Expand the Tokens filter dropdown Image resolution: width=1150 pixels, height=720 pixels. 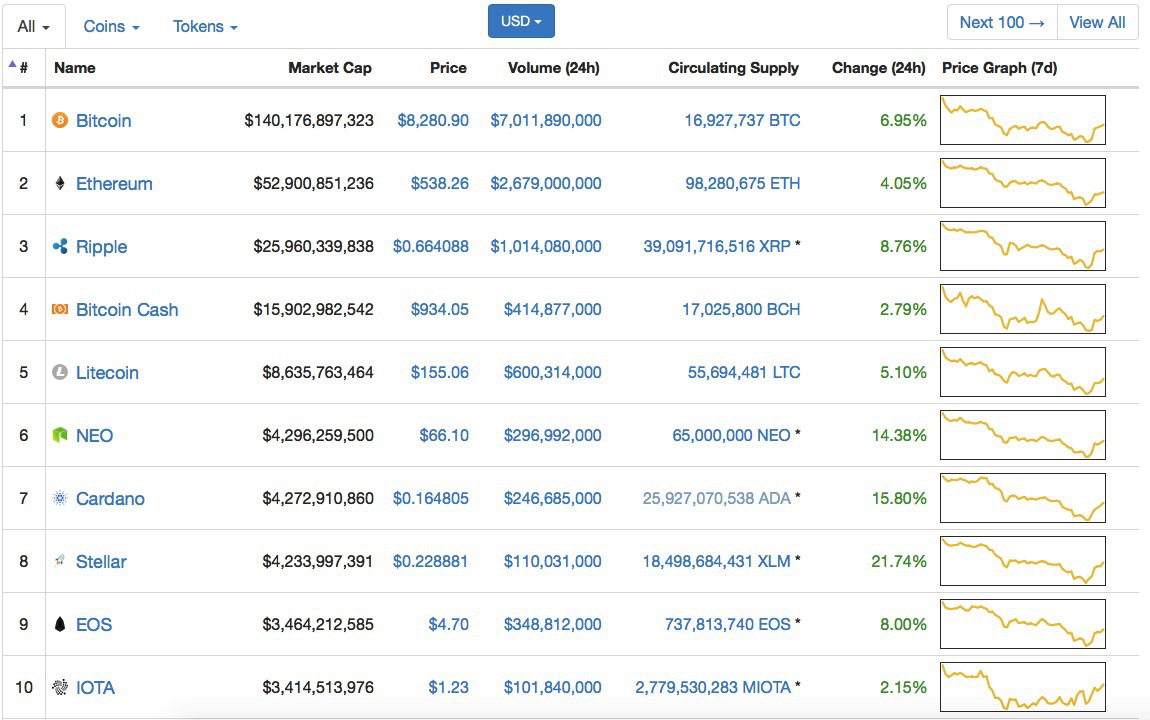[205, 27]
